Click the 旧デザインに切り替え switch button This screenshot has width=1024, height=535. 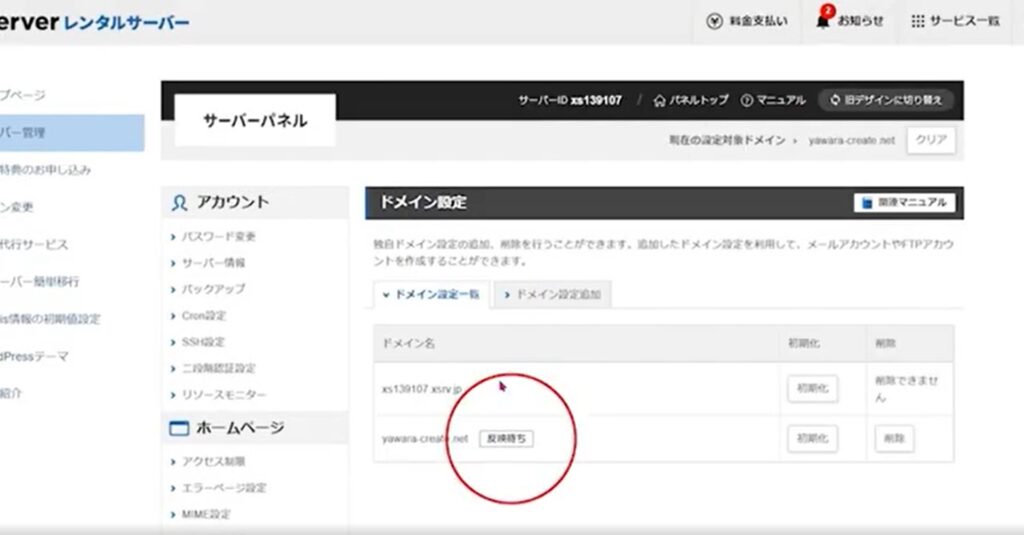(x=886, y=100)
